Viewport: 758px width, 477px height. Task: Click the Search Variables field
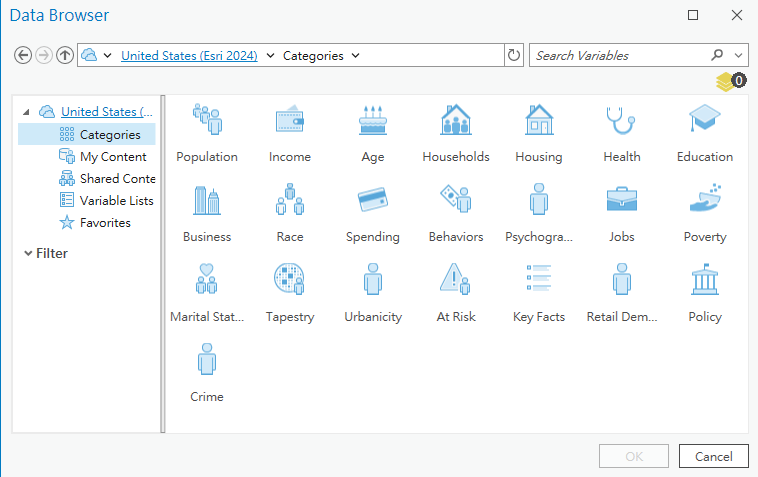(618, 56)
